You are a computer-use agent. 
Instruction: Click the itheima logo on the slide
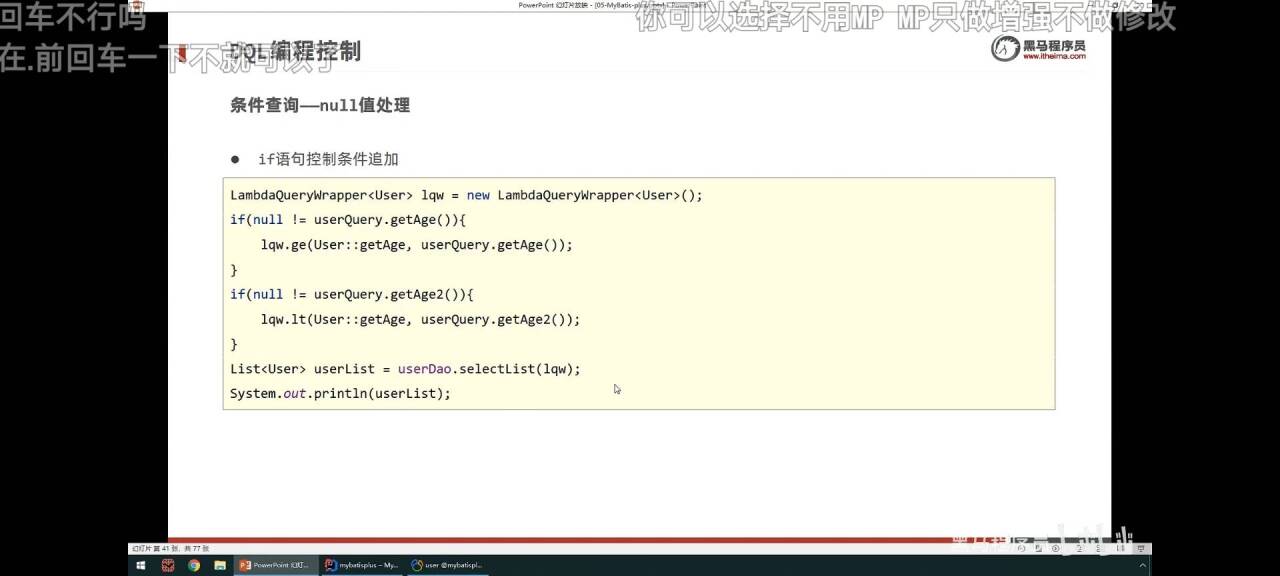1039,48
